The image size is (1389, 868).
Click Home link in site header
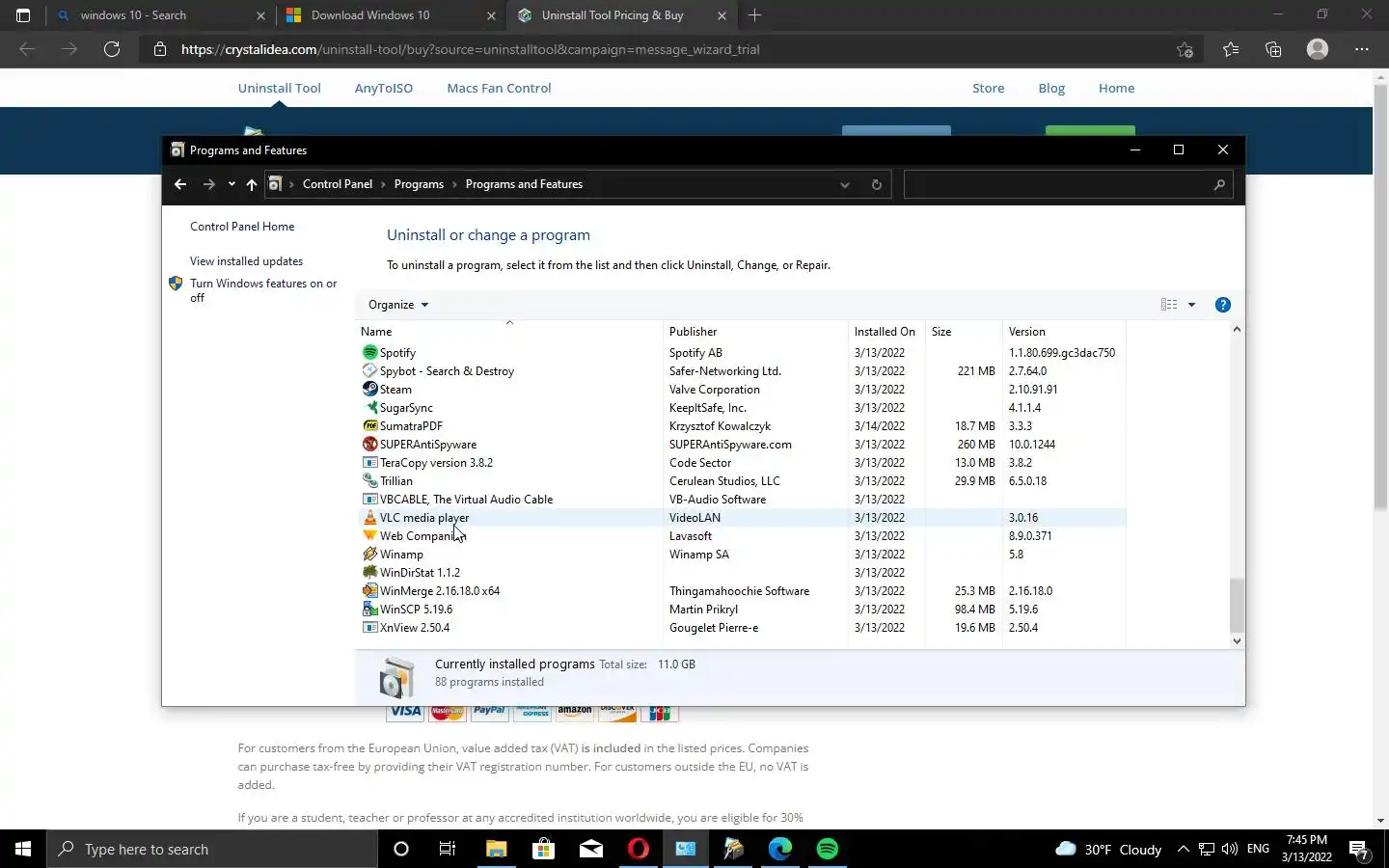[x=1116, y=88]
